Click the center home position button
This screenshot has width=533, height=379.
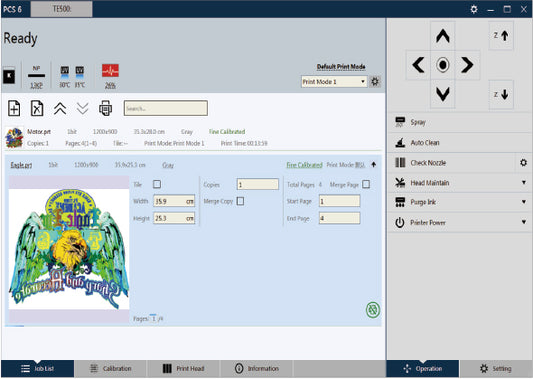443,65
